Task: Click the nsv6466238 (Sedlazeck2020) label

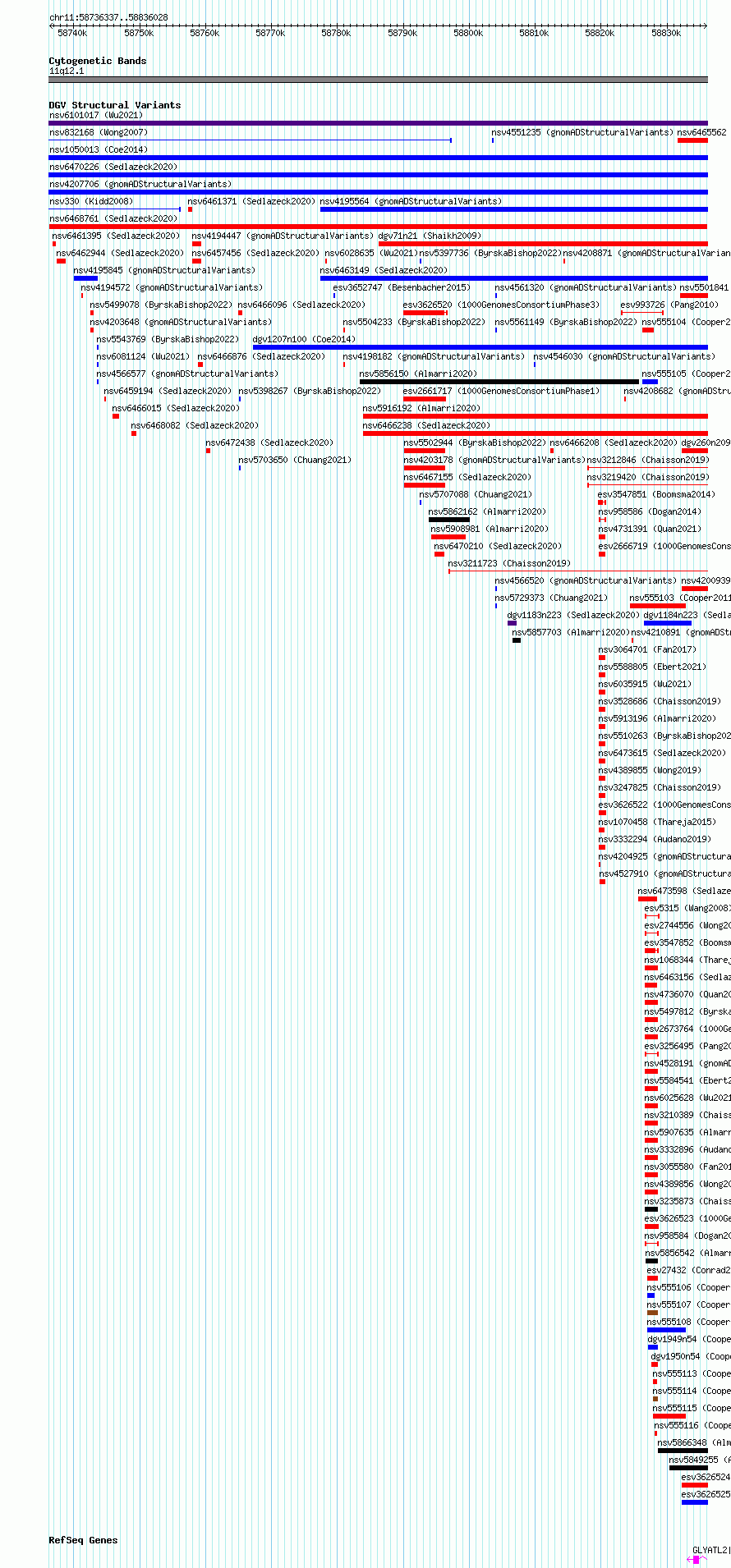Action: [x=426, y=425]
